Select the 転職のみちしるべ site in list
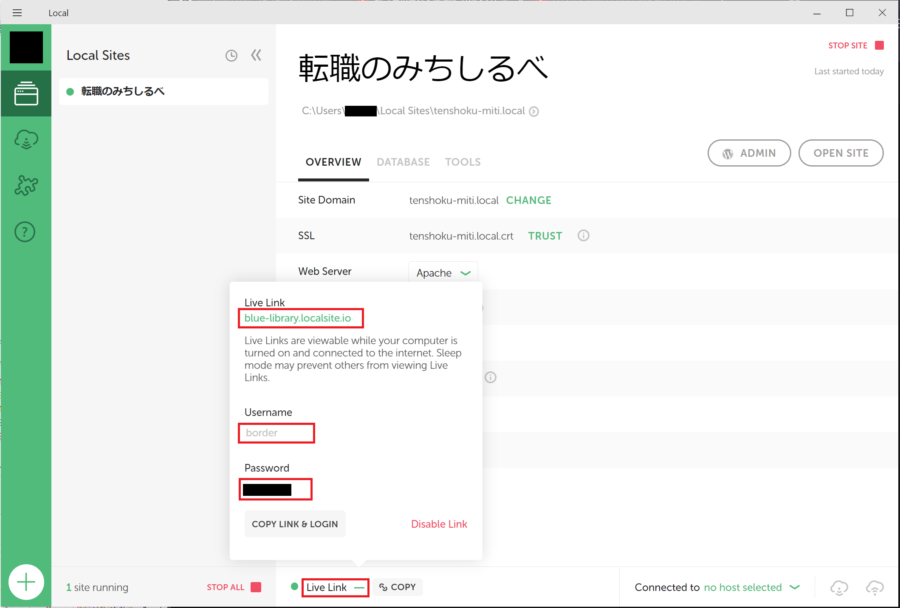This screenshot has height=608, width=900. coord(164,91)
